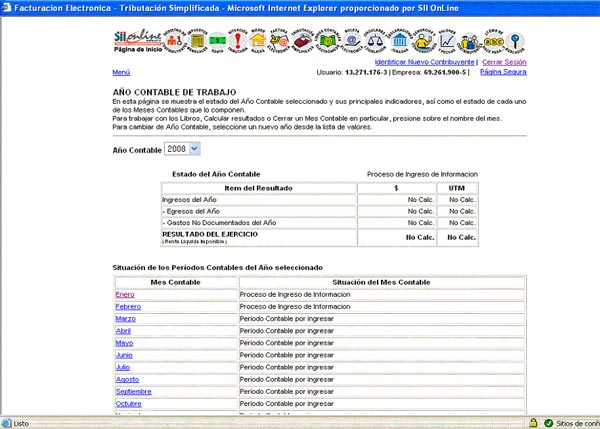Image resolution: width=600 pixels, height=429 pixels.
Task: Open the Junio accounting month
Action: point(124,355)
